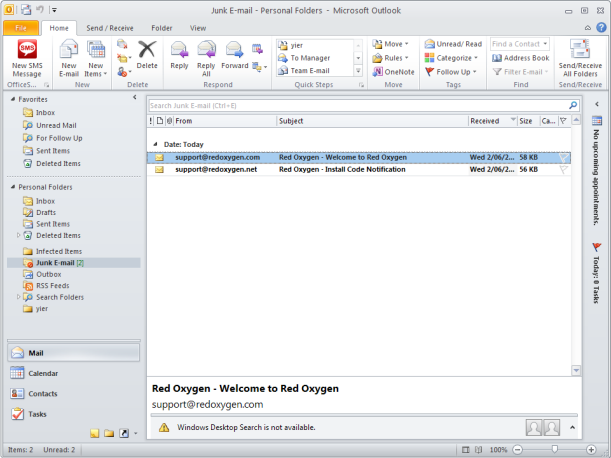Delete the selected message
The image size is (611, 458).
147,55
